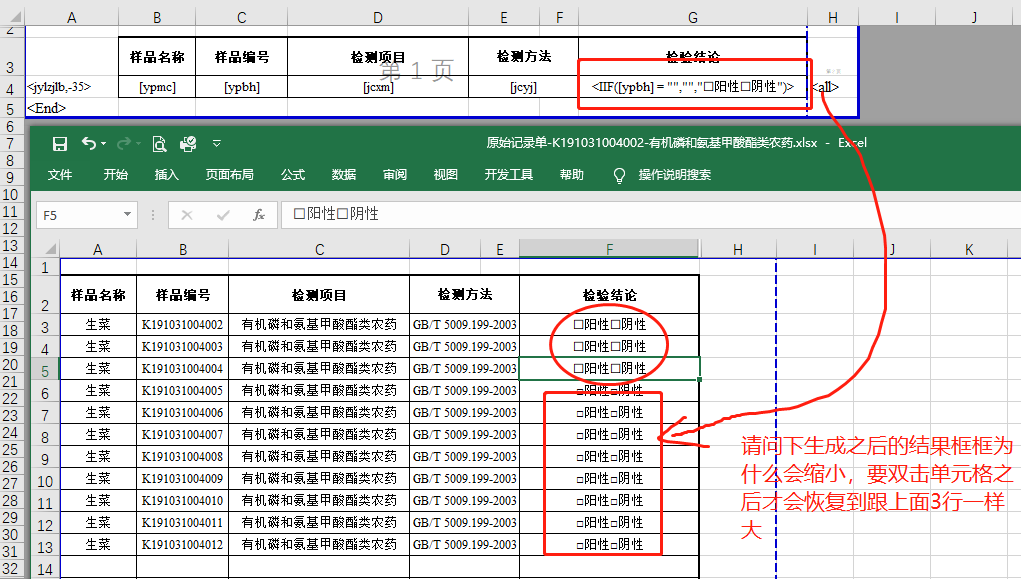Switch to the 页面布局 ribbon tab

point(229,175)
